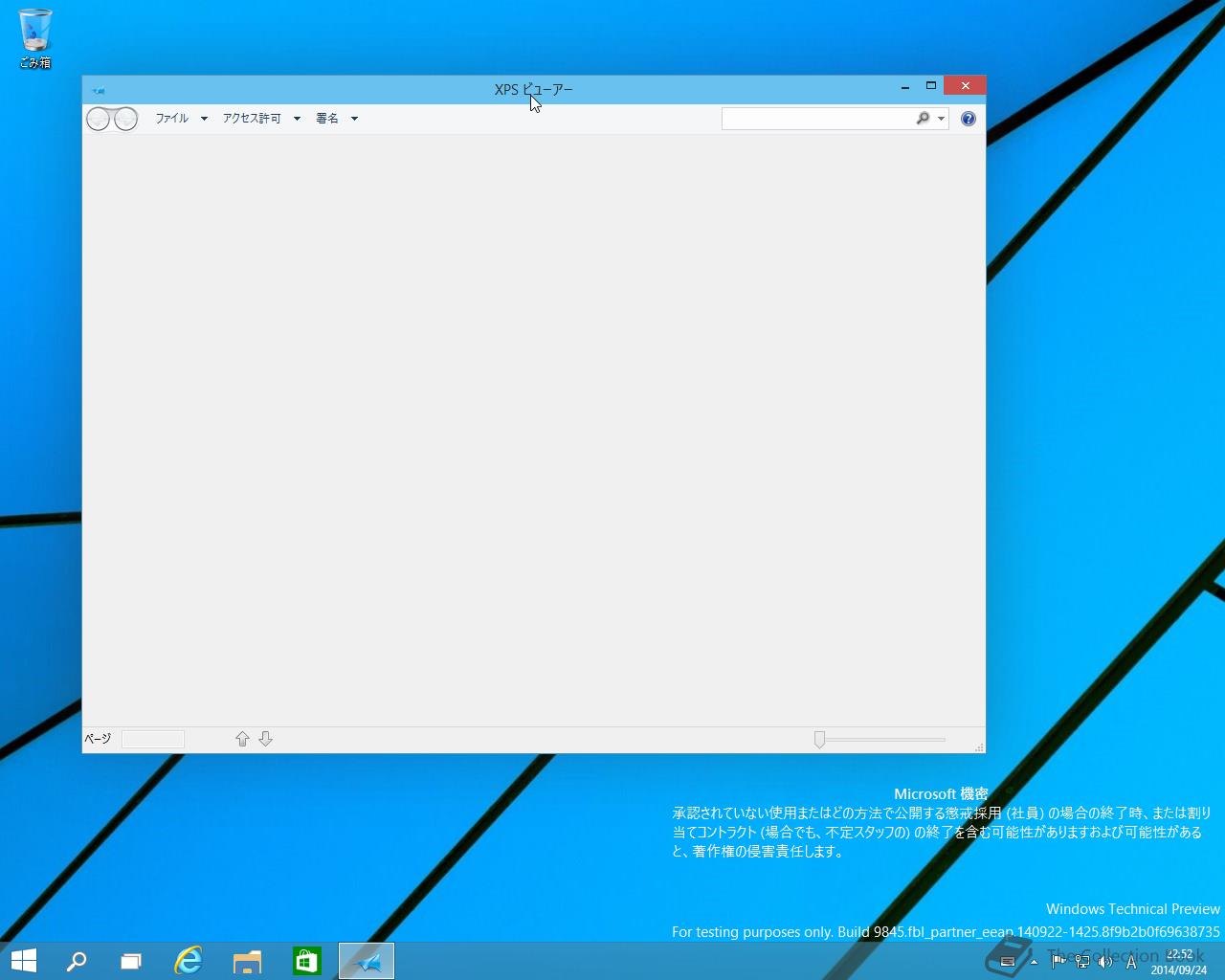Open the アクセス許可 menu
The width and height of the screenshot is (1225, 980).
pyautogui.click(x=261, y=119)
